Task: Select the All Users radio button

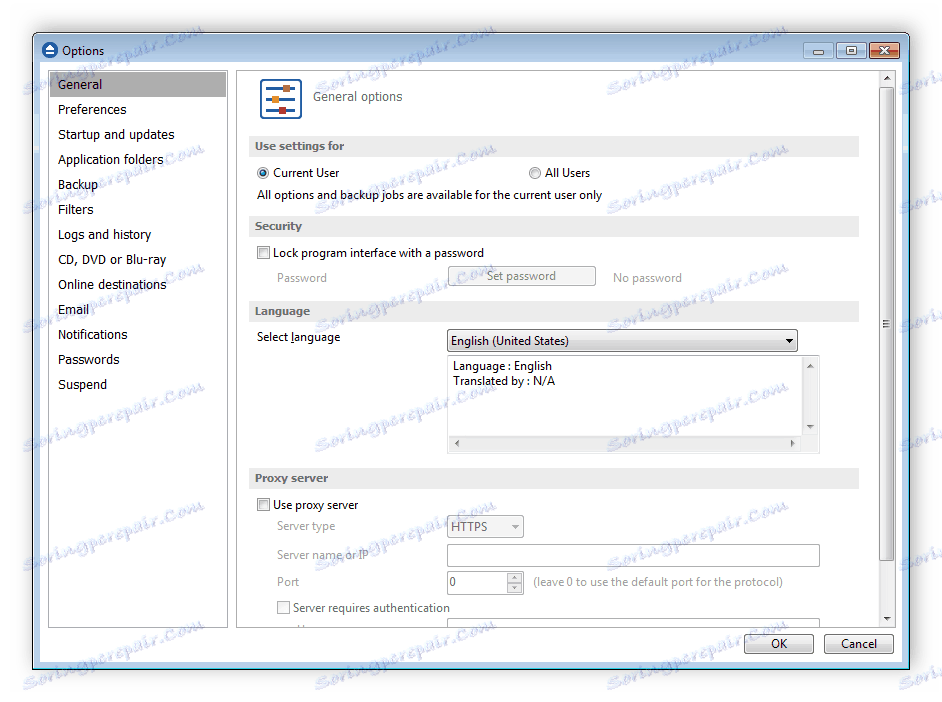Action: (535, 173)
